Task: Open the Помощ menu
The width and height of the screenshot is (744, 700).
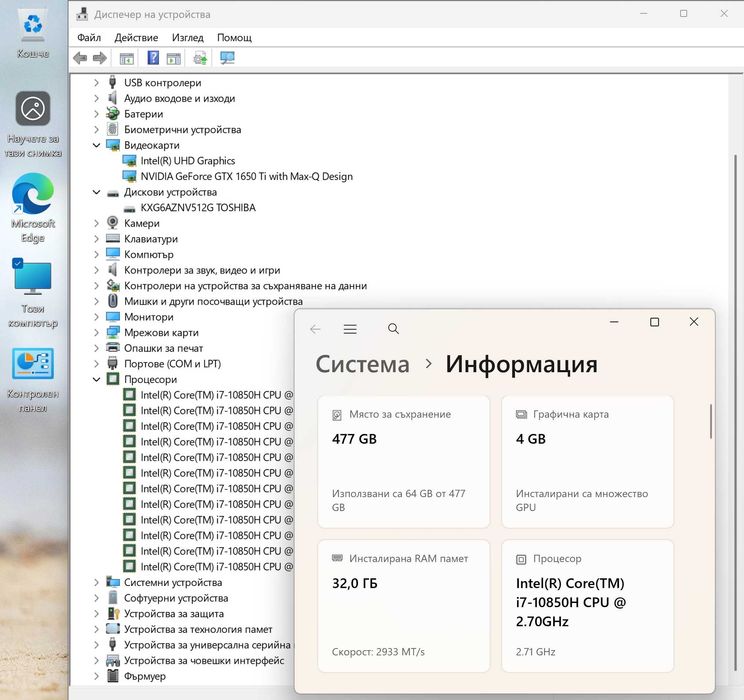Action: [234, 37]
